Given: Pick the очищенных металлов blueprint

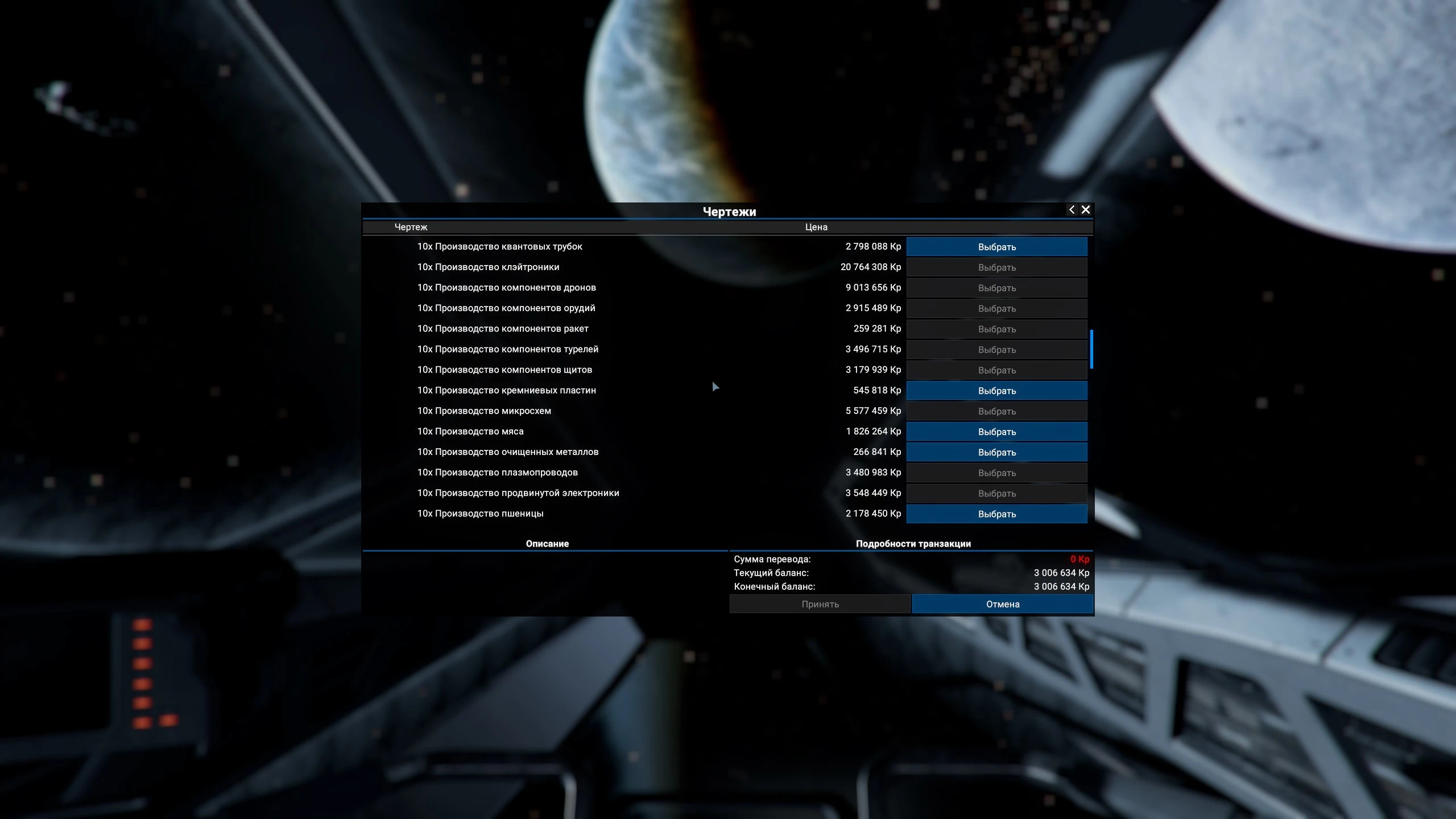Looking at the screenshot, I should [996, 452].
